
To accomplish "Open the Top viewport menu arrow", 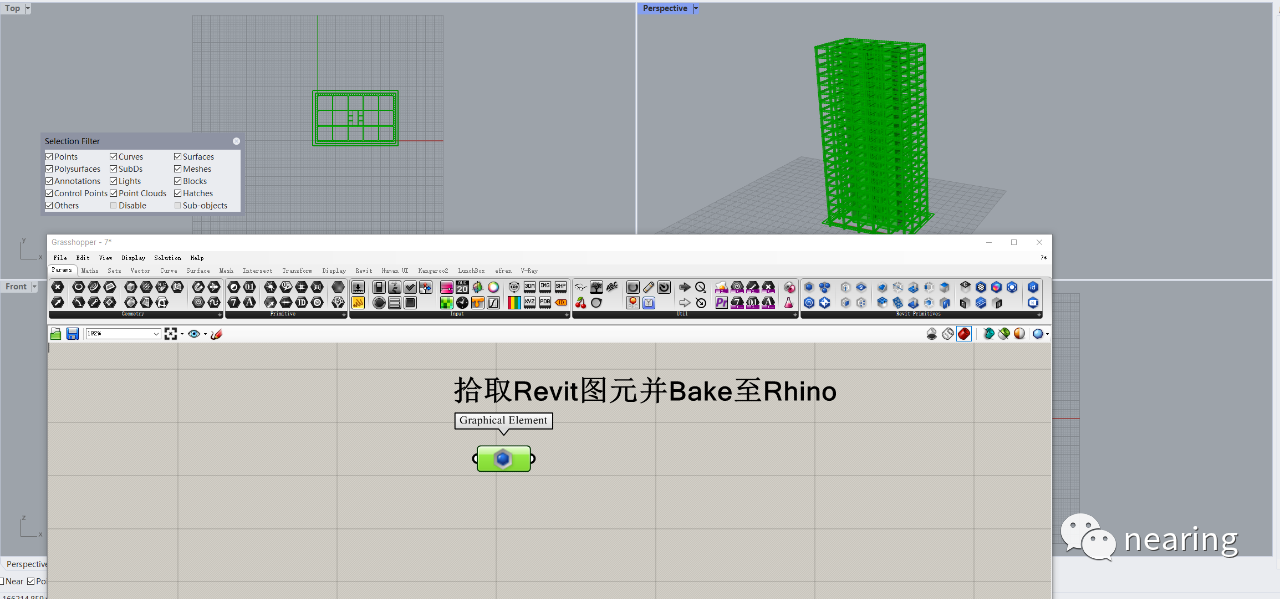I will click(x=27, y=8).
